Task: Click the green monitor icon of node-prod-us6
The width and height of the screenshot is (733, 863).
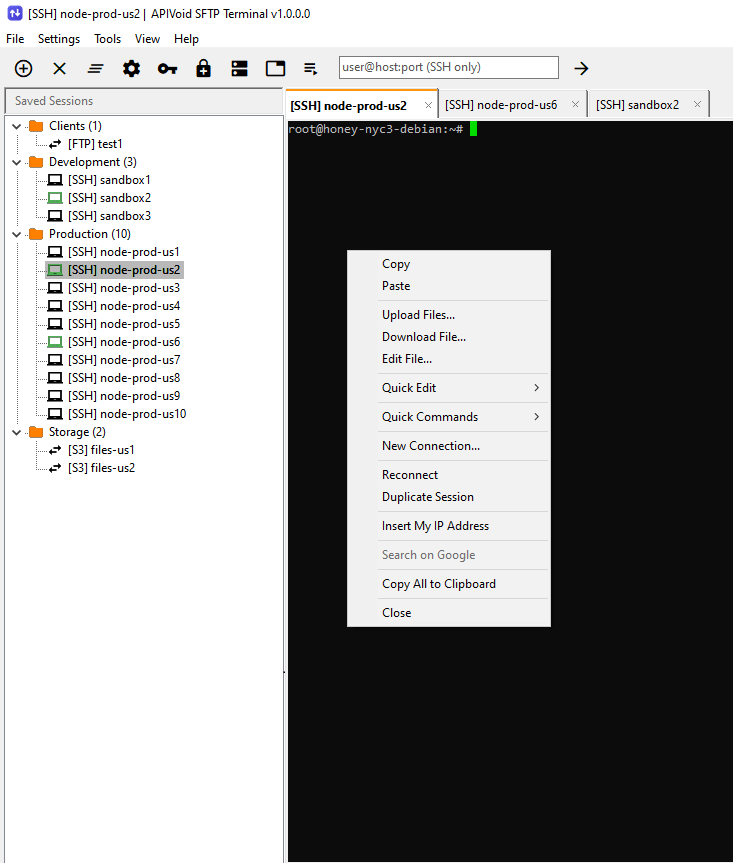Action: (x=55, y=342)
